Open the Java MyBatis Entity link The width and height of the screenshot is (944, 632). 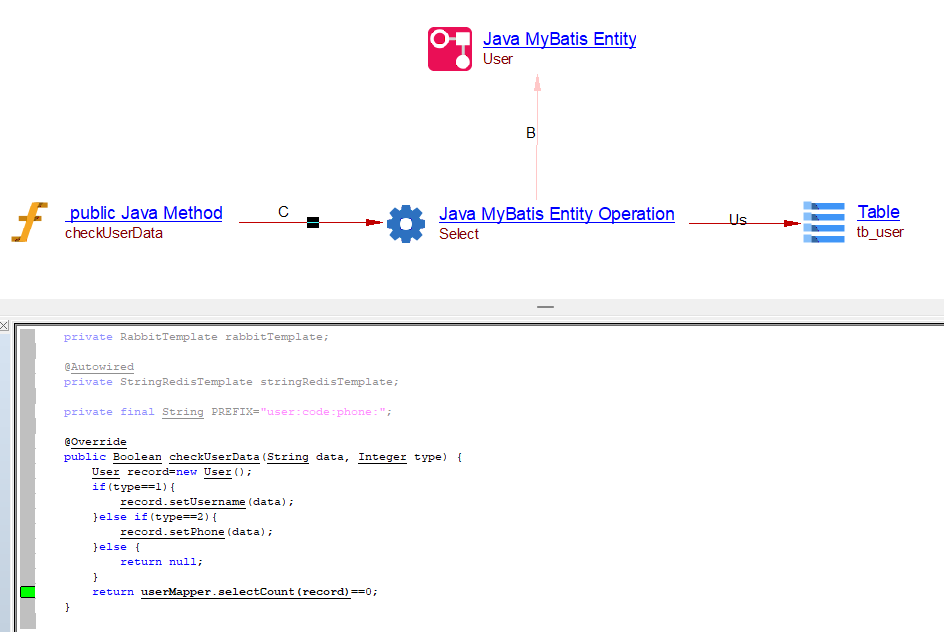[559, 39]
